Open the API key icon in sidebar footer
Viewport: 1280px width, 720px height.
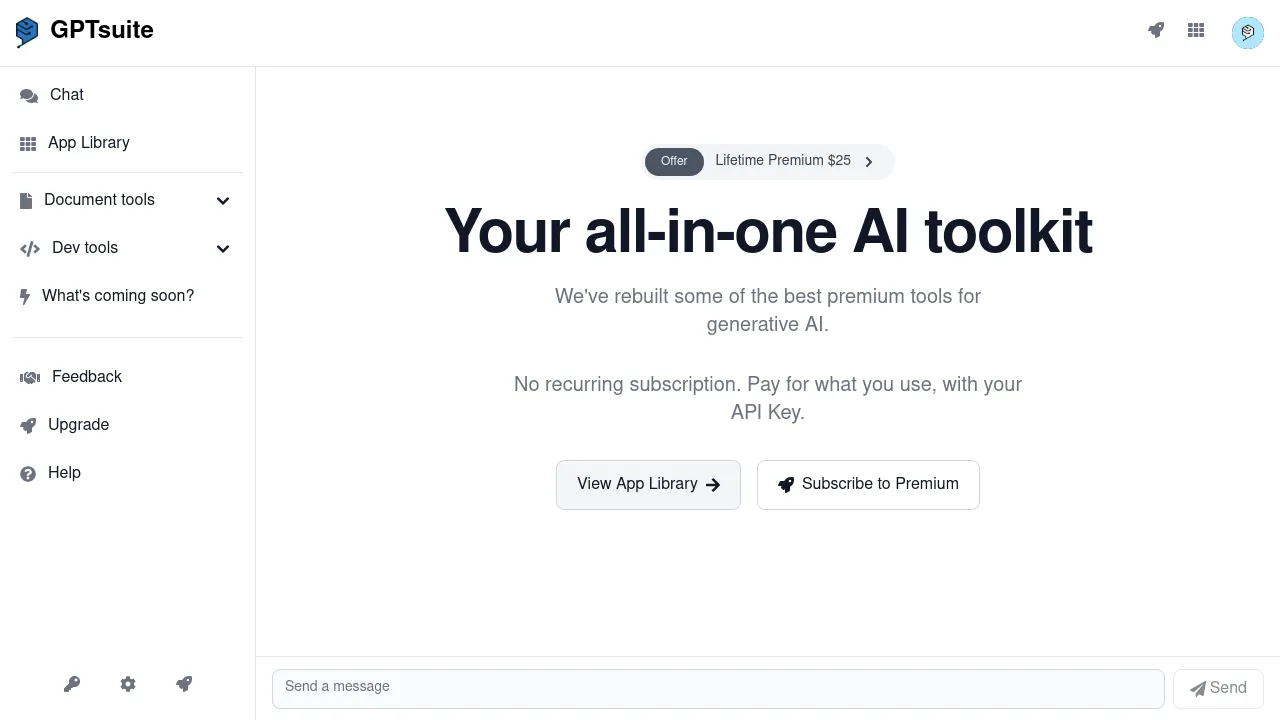point(72,684)
